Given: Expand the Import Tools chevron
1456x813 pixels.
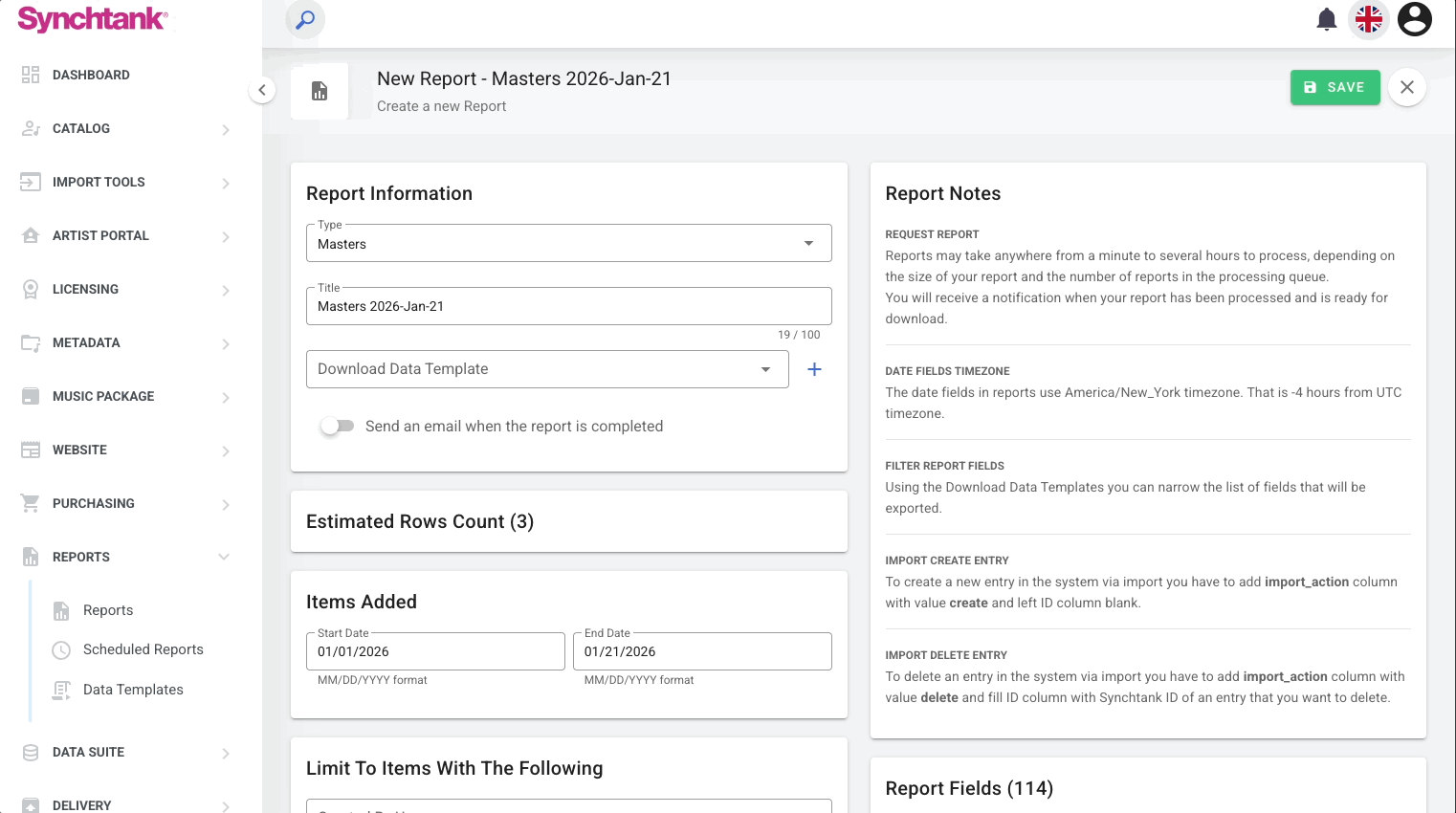Looking at the screenshot, I should [x=226, y=183].
